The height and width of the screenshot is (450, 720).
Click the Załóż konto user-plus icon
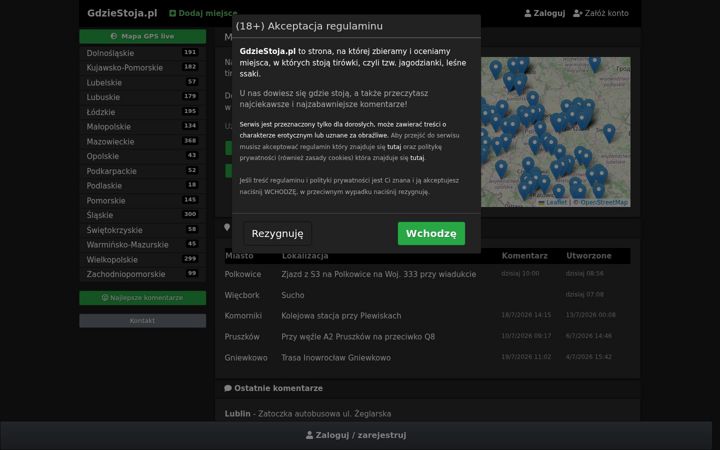[x=578, y=13]
